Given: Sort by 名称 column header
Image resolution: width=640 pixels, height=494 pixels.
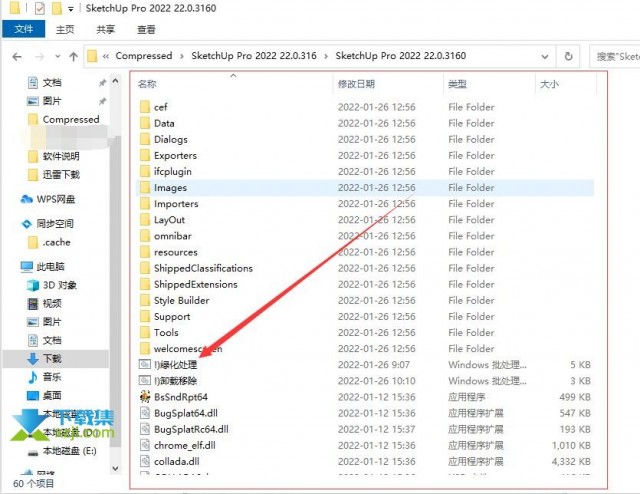Looking at the screenshot, I should (x=147, y=84).
